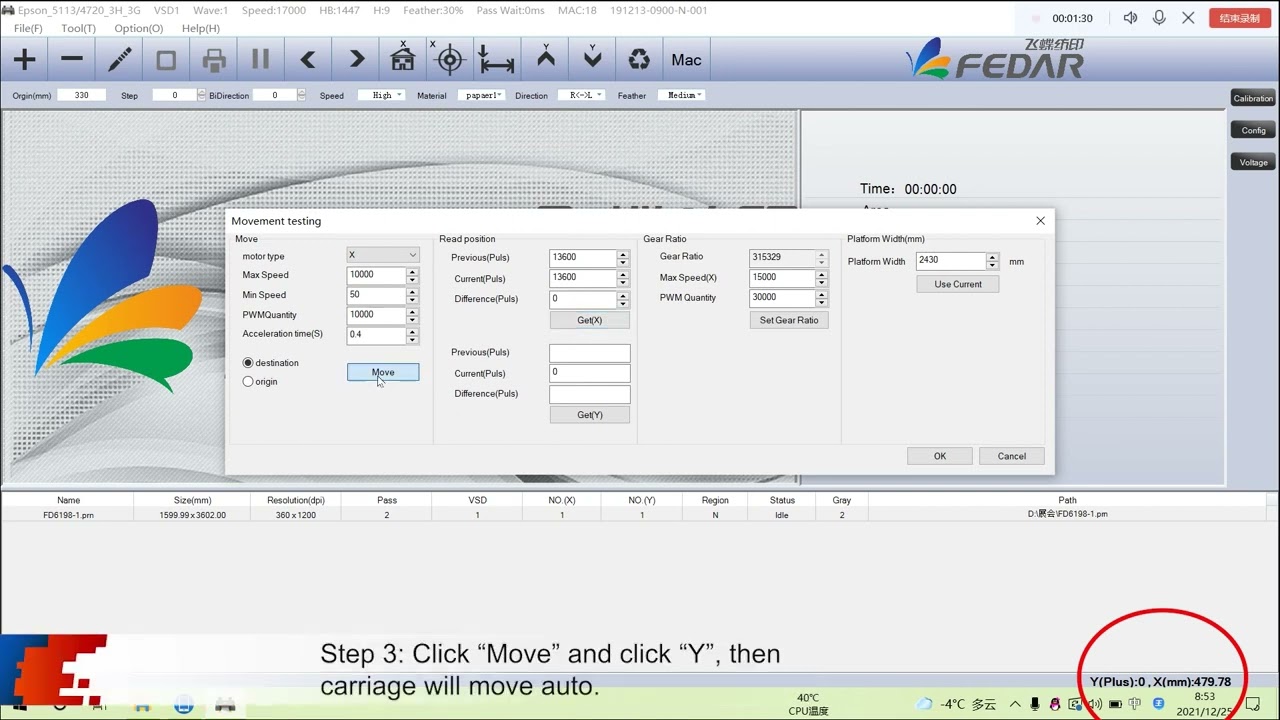Open the Help(H) menu
Viewport: 1280px width, 720px height.
point(200,28)
